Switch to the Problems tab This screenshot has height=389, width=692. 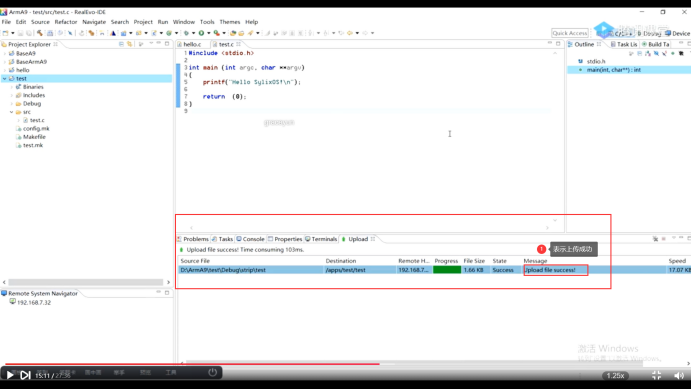[193, 239]
